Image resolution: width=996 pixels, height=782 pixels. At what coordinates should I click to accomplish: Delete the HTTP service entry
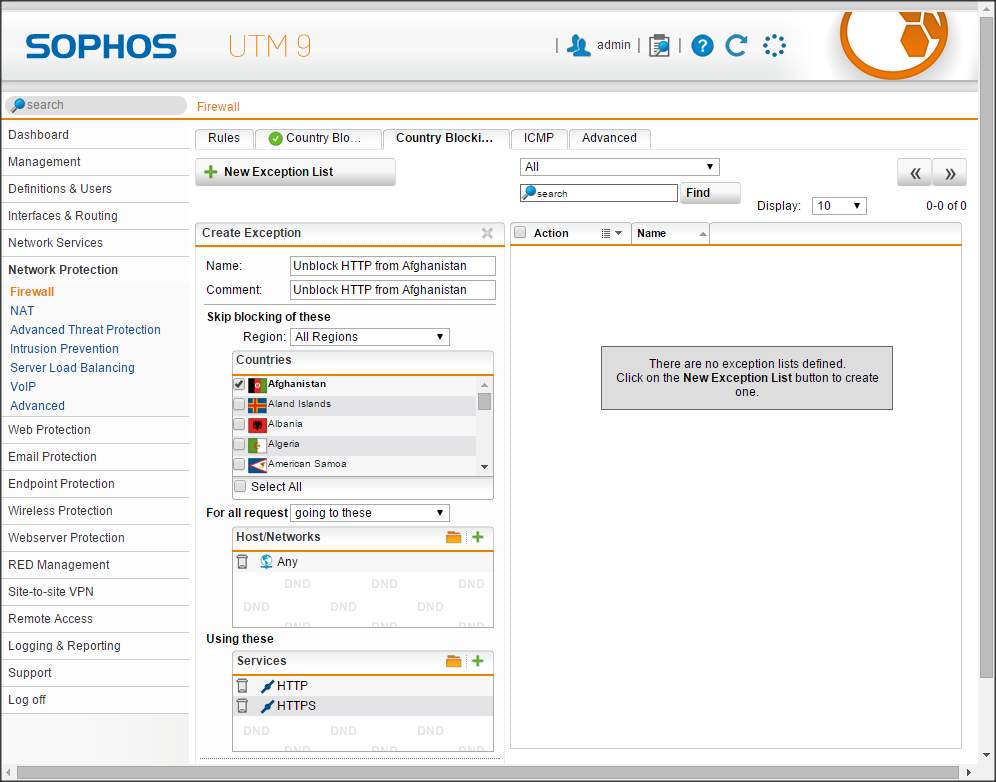[242, 686]
